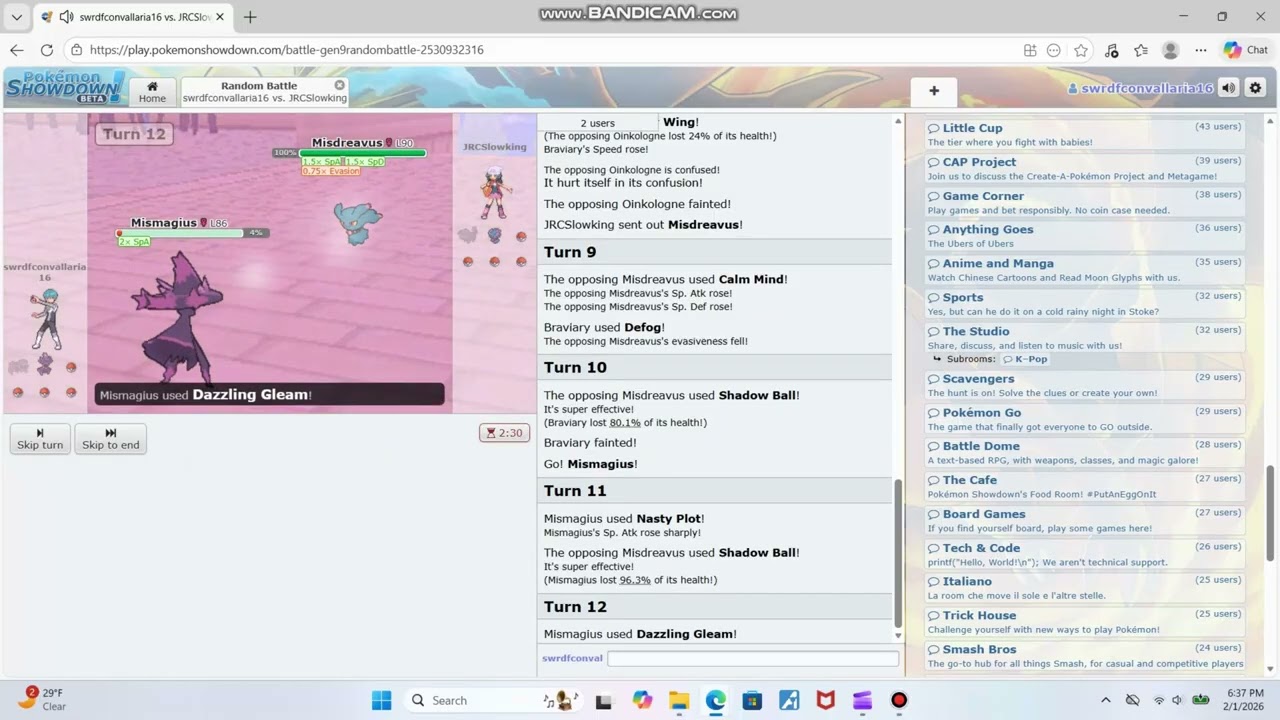Go to the Home tab
This screenshot has width=1280, height=720.
[152, 92]
